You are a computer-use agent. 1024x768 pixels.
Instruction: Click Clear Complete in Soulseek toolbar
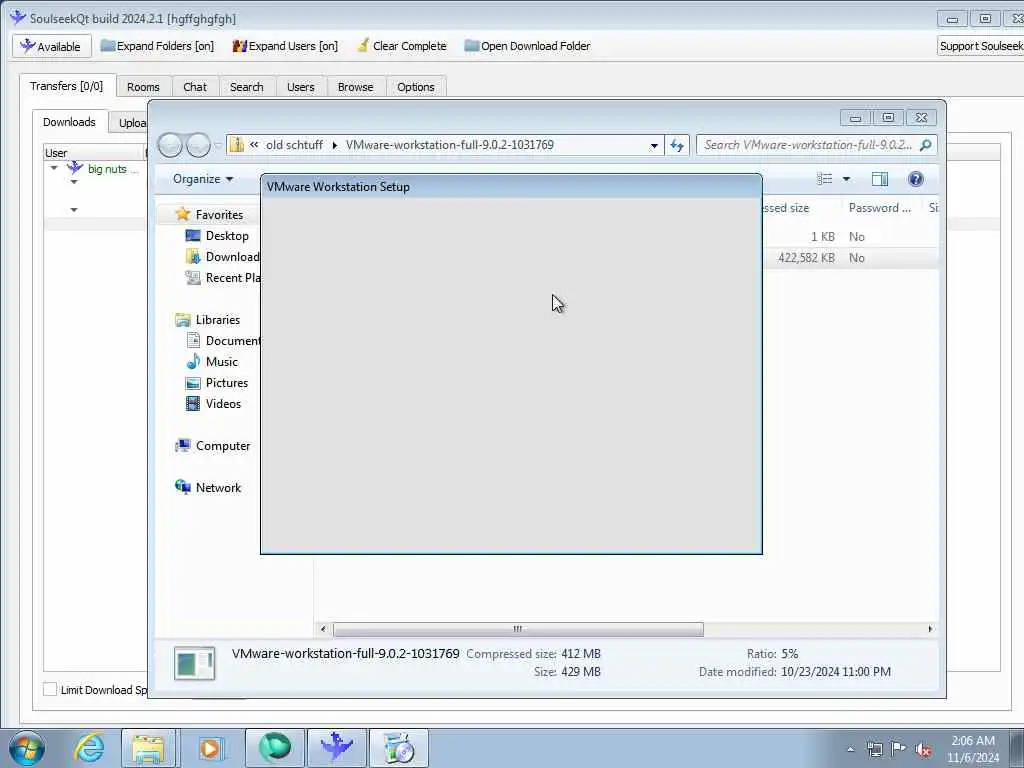[x=402, y=46]
